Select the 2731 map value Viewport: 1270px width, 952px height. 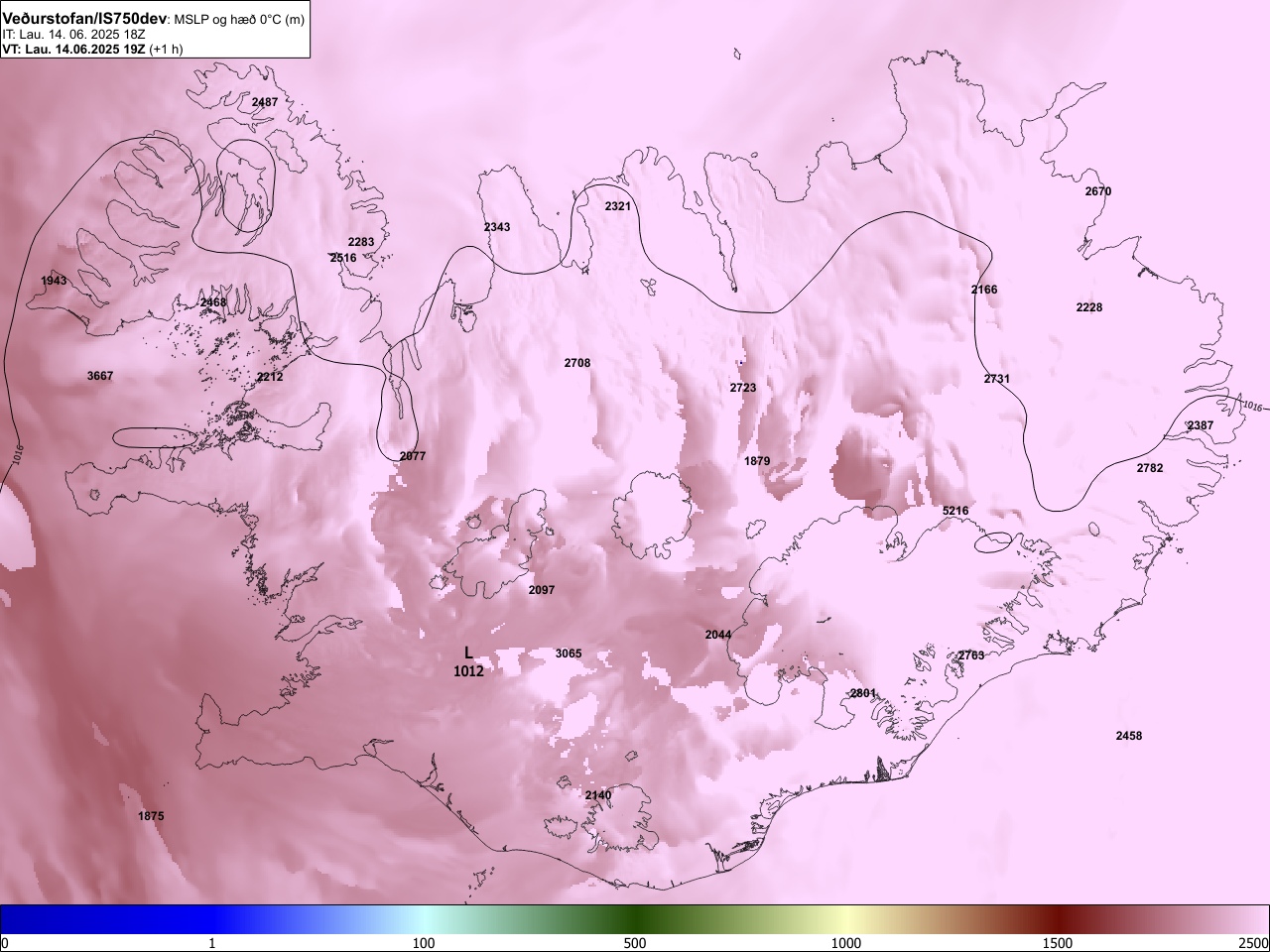[997, 379]
